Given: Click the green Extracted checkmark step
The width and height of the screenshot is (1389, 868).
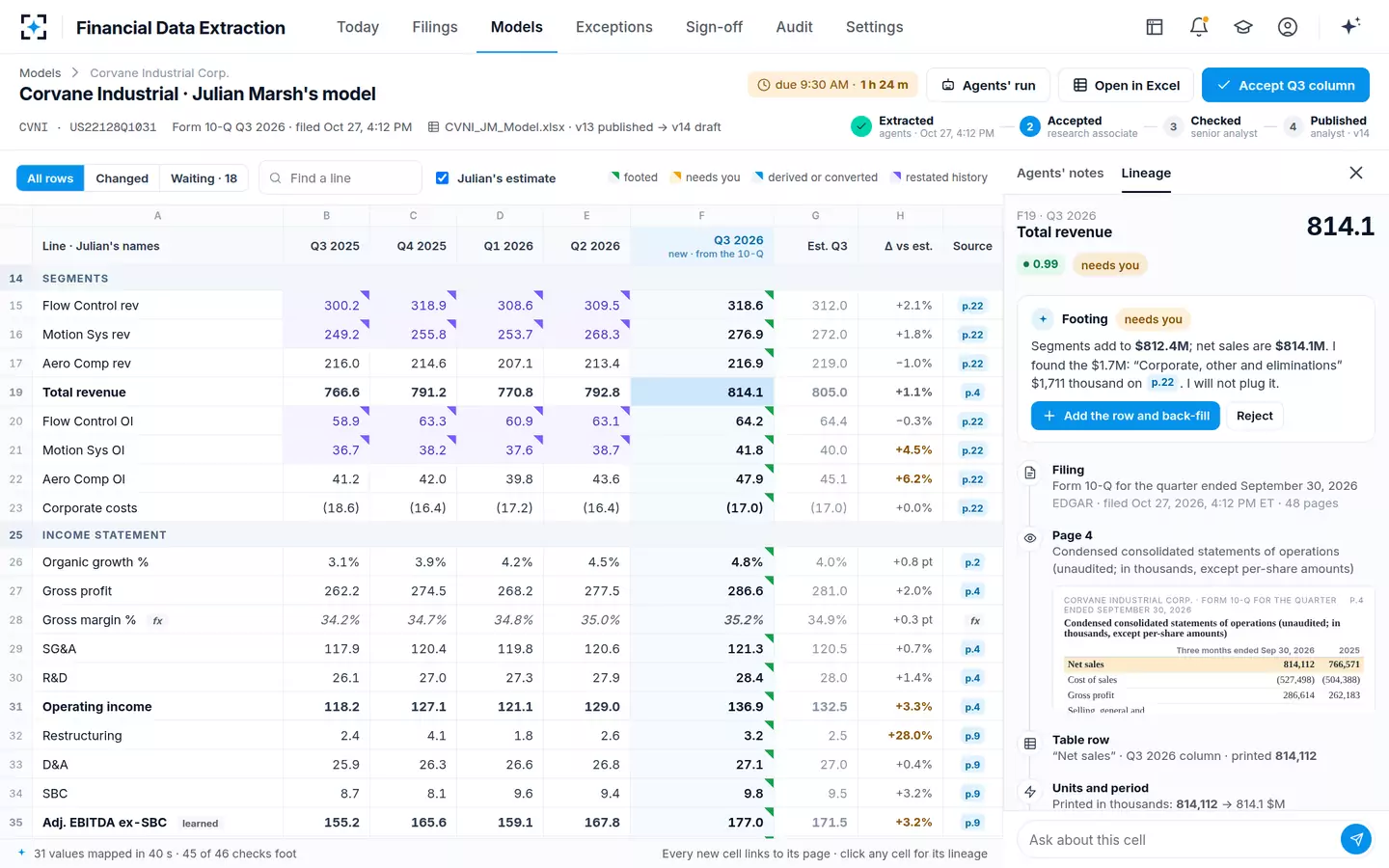Looking at the screenshot, I should coord(861,126).
